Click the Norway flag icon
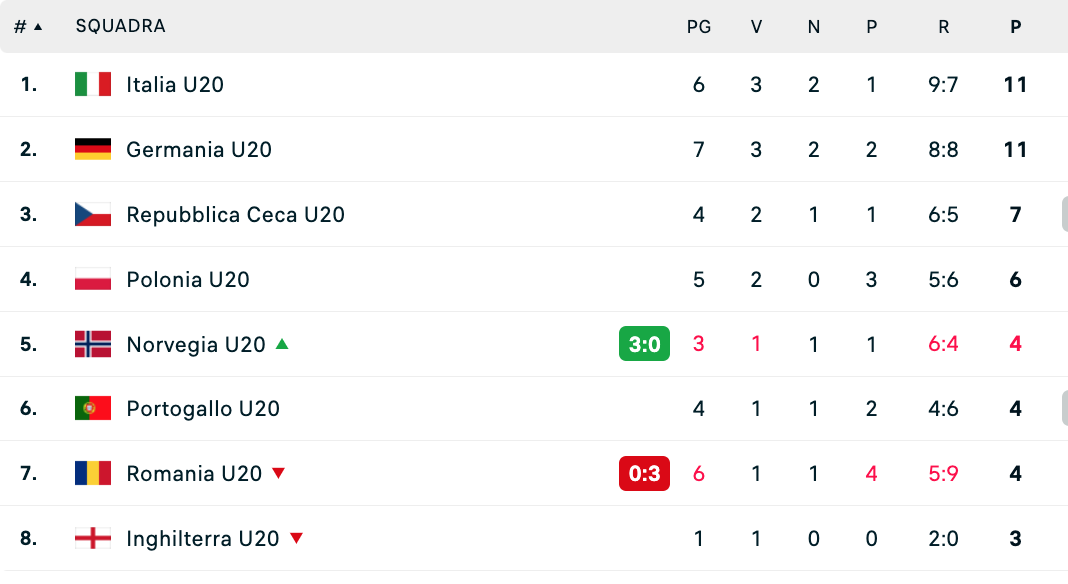This screenshot has width=1068, height=584. 93,345
